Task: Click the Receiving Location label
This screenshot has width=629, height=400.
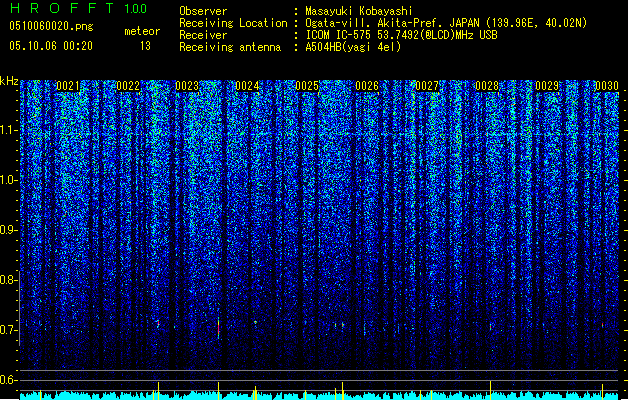Action: coord(233,23)
